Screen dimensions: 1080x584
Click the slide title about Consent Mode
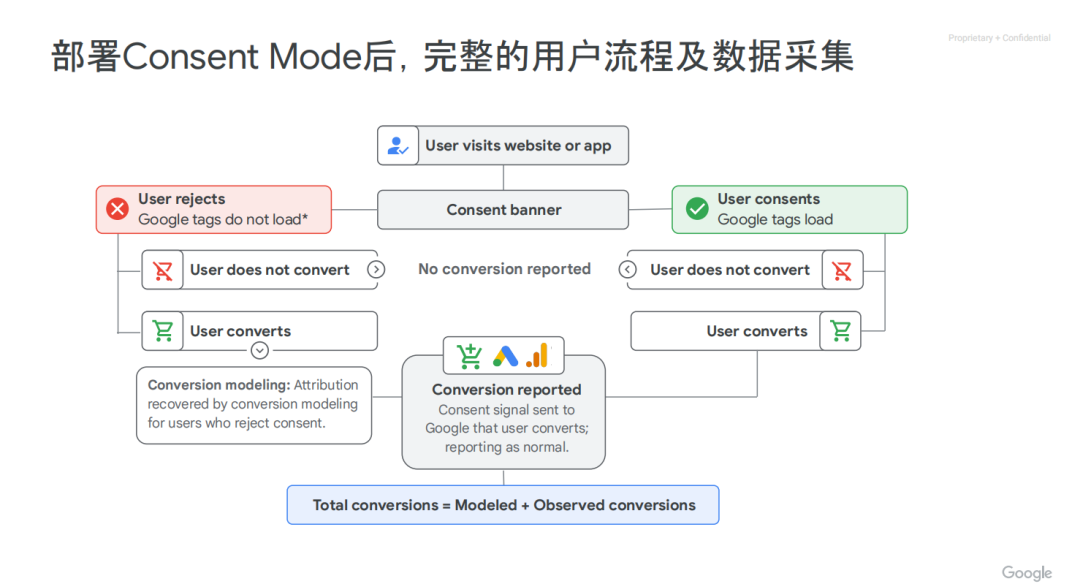[453, 56]
